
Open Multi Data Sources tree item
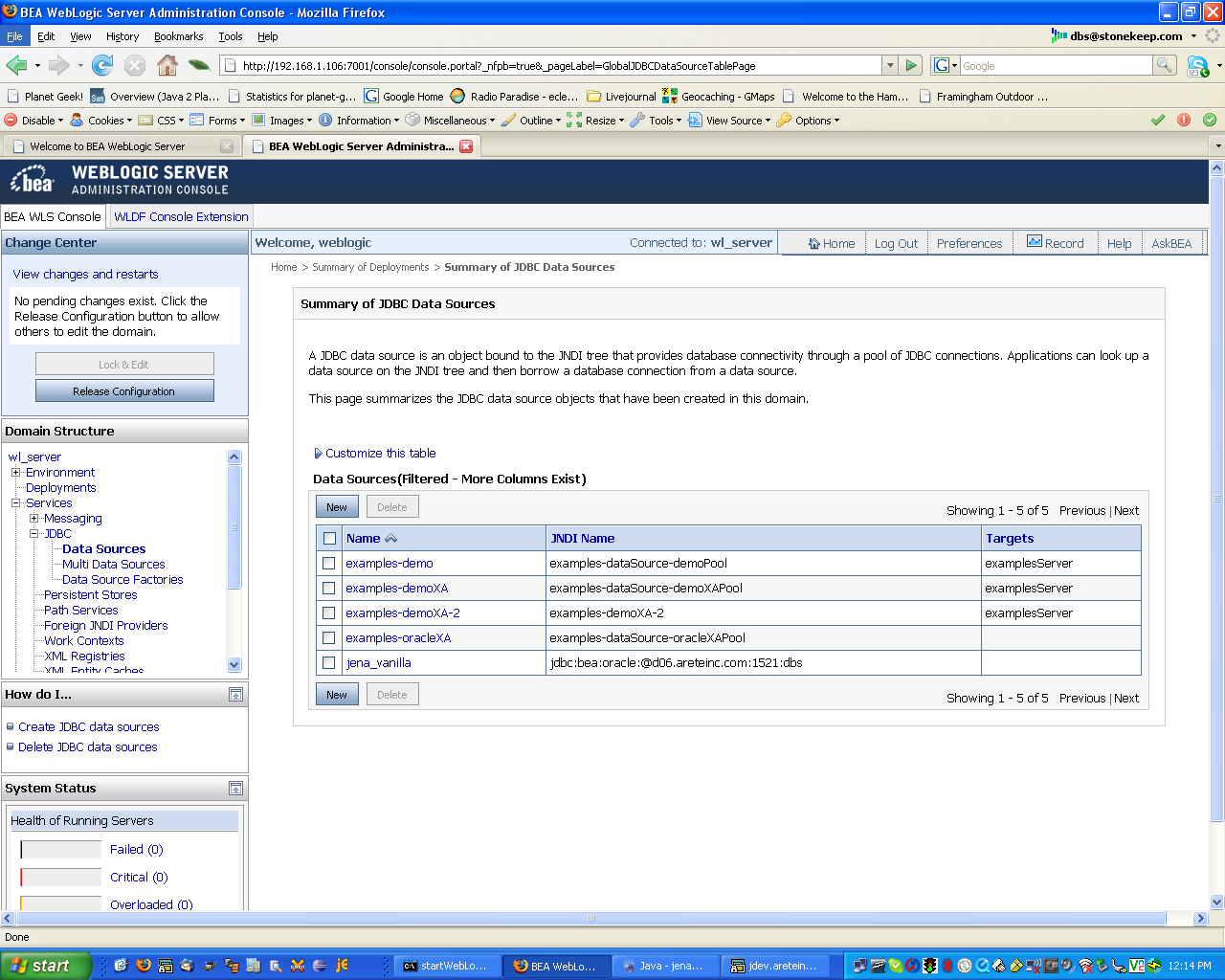(114, 565)
